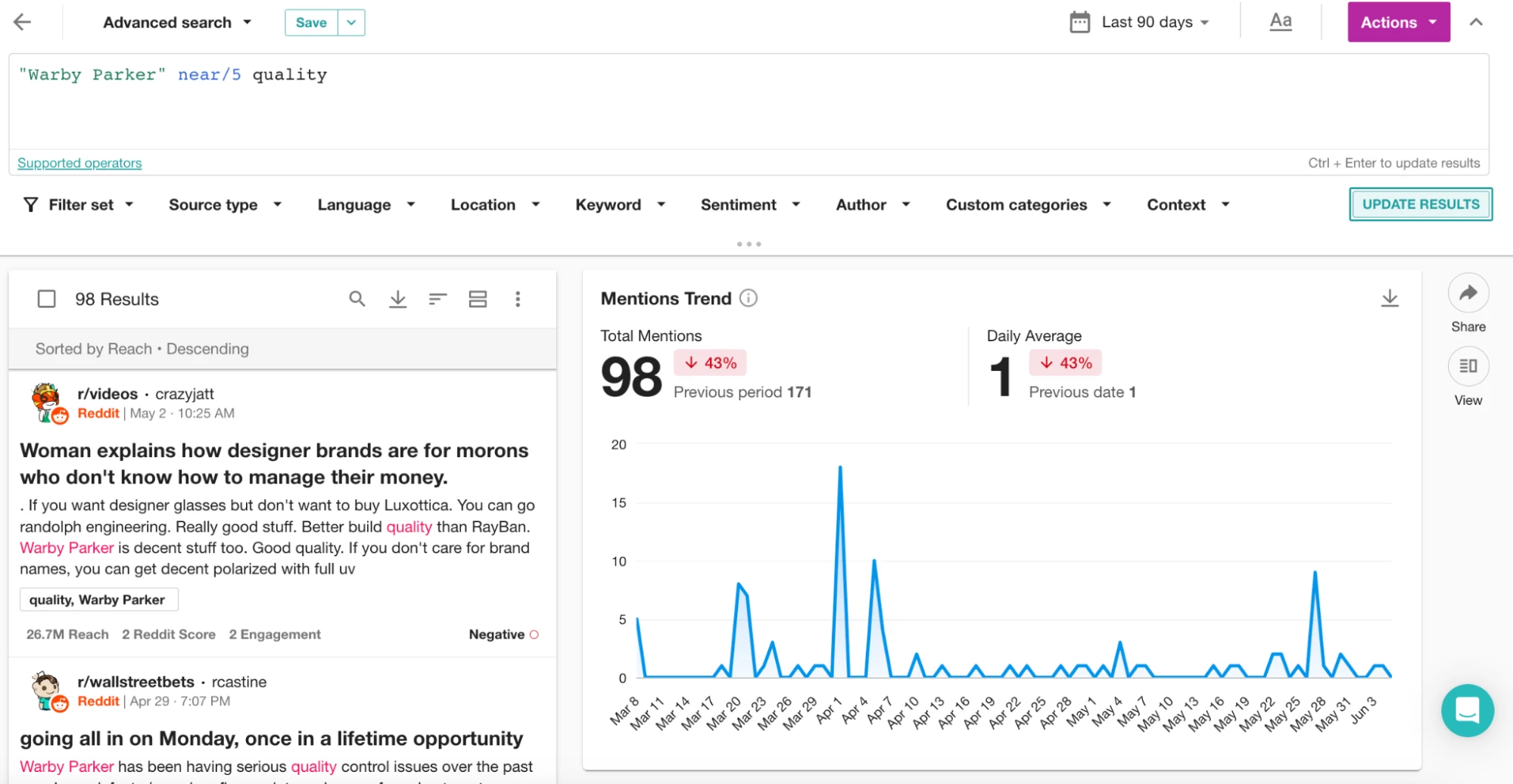Open the Author filter
1513x784 pixels.
[872, 204]
